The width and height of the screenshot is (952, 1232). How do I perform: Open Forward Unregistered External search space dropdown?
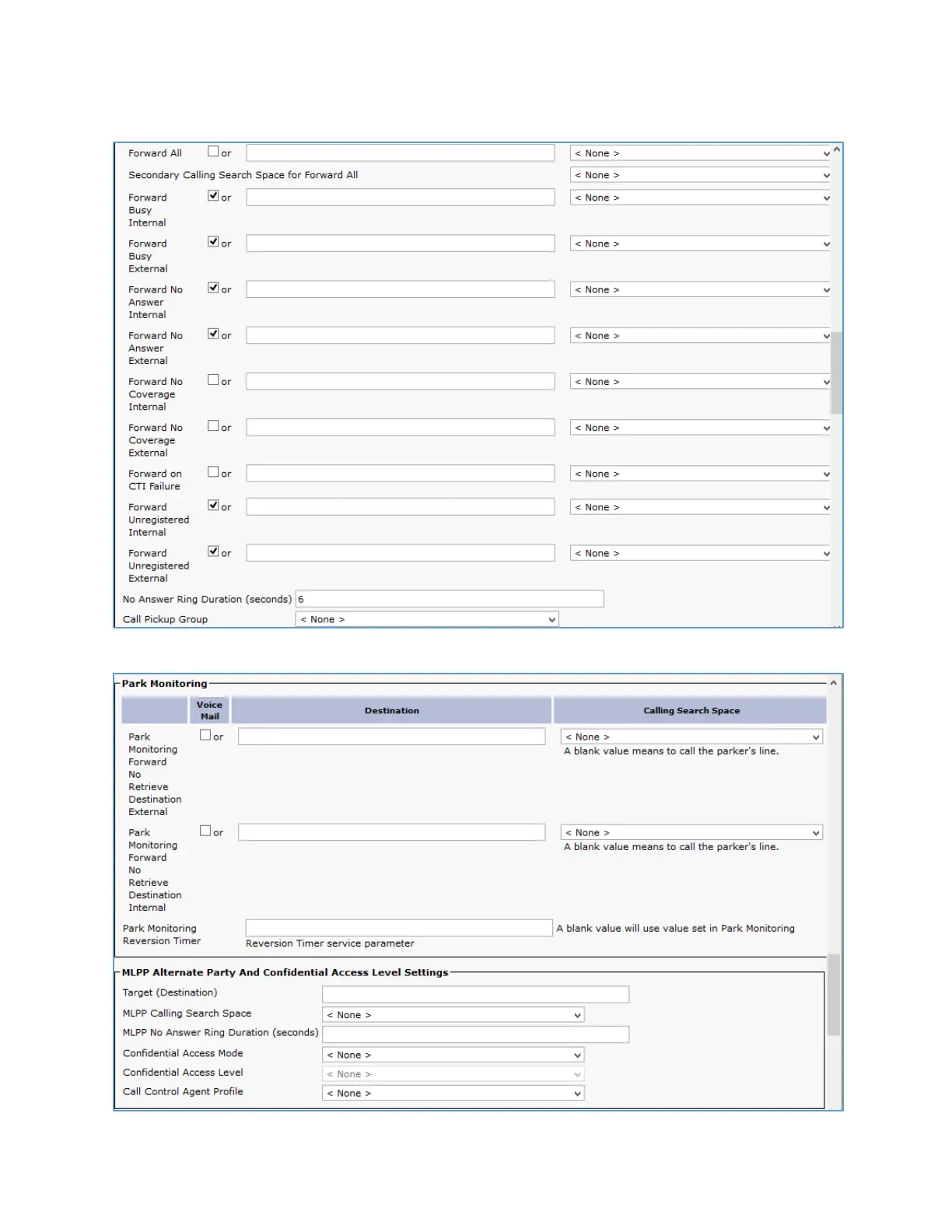701,553
